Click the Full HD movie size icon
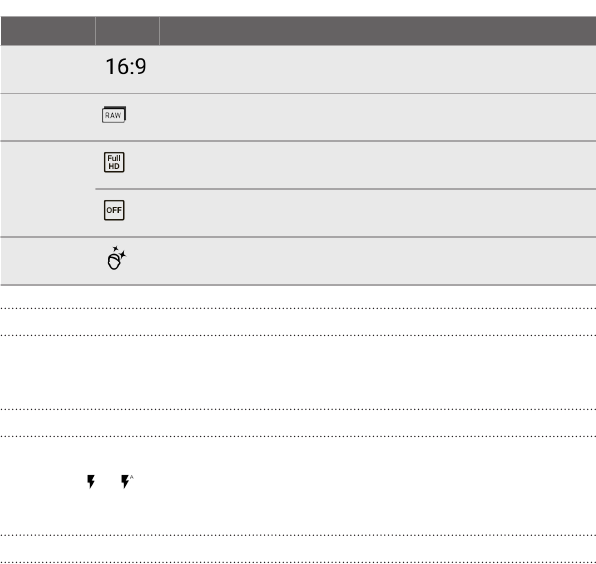Image resolution: width=596 pixels, height=564 pixels. 114,162
